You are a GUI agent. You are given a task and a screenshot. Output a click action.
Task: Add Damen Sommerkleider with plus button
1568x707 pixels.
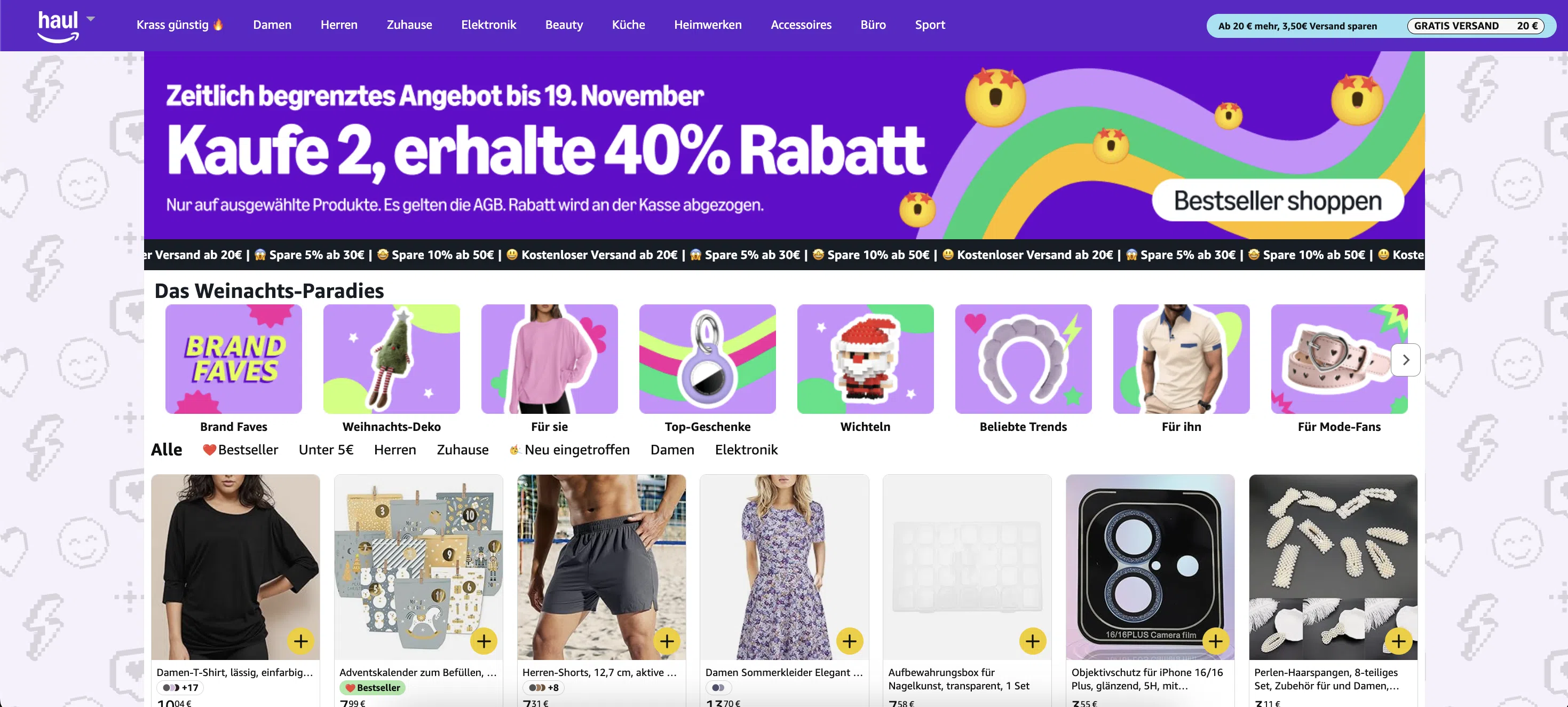click(850, 641)
